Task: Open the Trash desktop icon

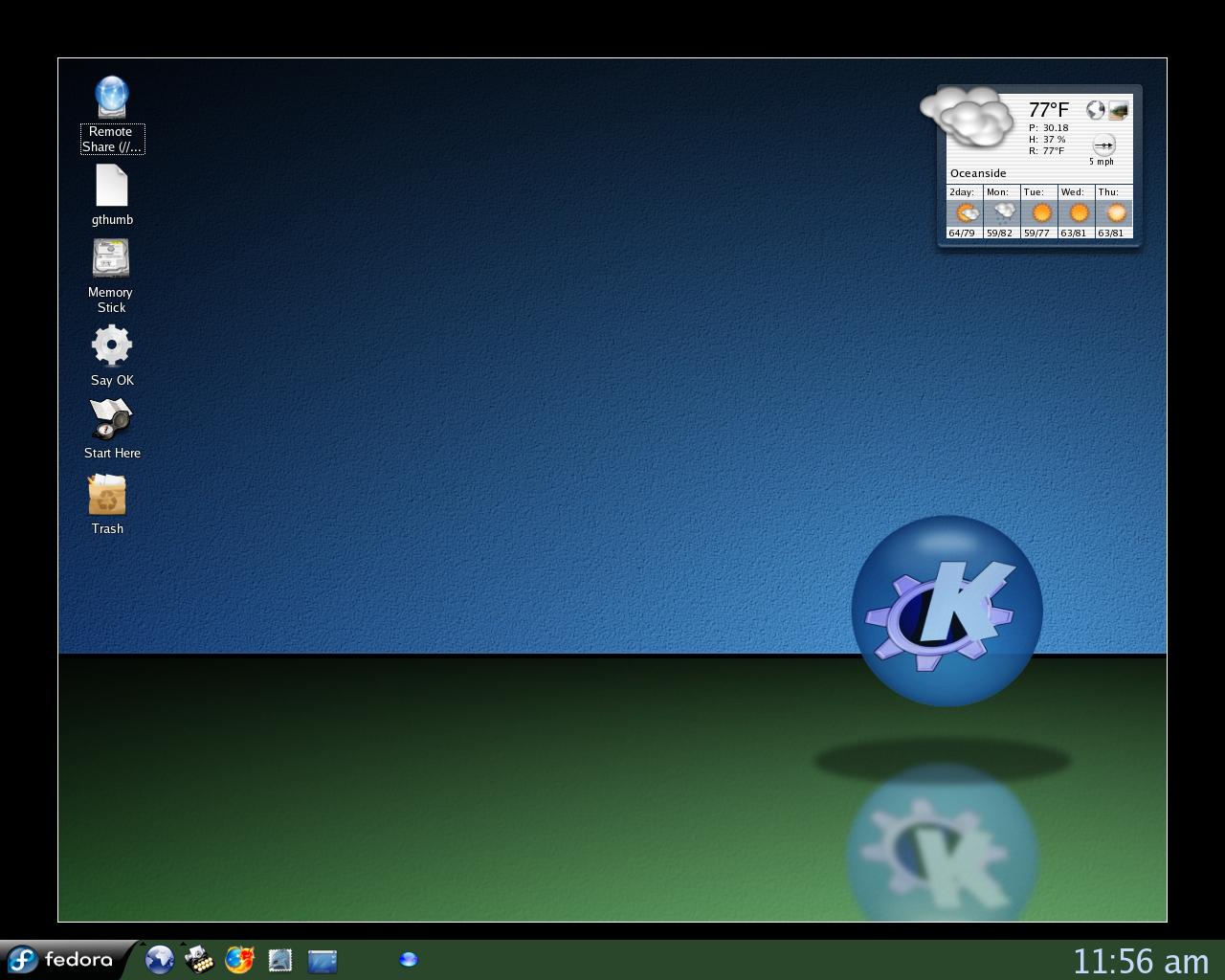Action: (107, 495)
